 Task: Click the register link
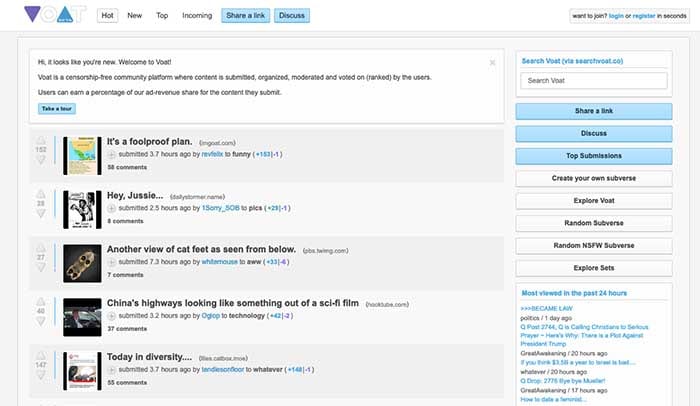click(x=644, y=16)
